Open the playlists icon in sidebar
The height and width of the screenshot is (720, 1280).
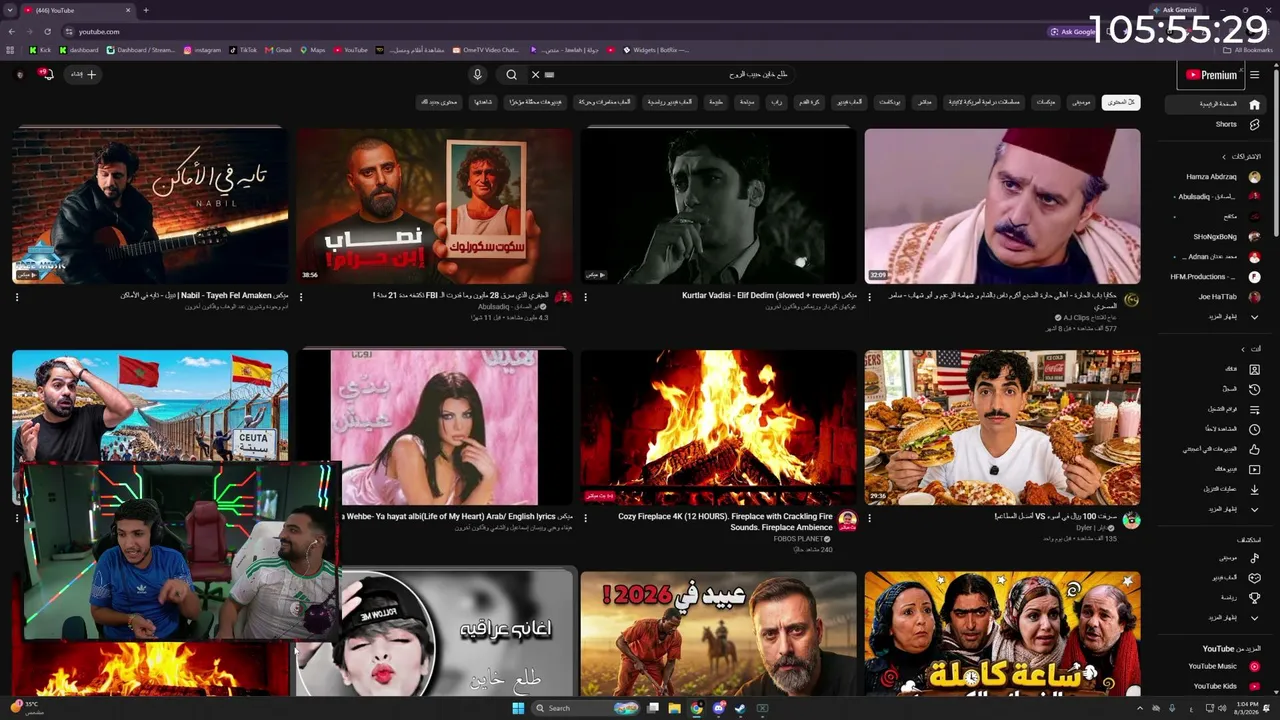(1254, 409)
